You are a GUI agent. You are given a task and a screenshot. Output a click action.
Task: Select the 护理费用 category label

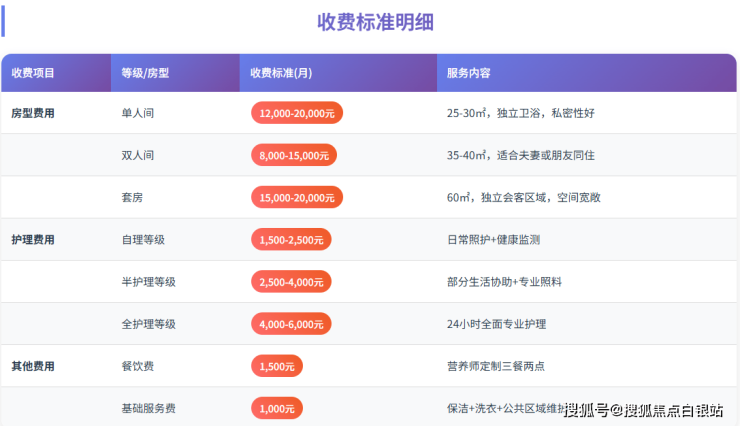pos(33,240)
